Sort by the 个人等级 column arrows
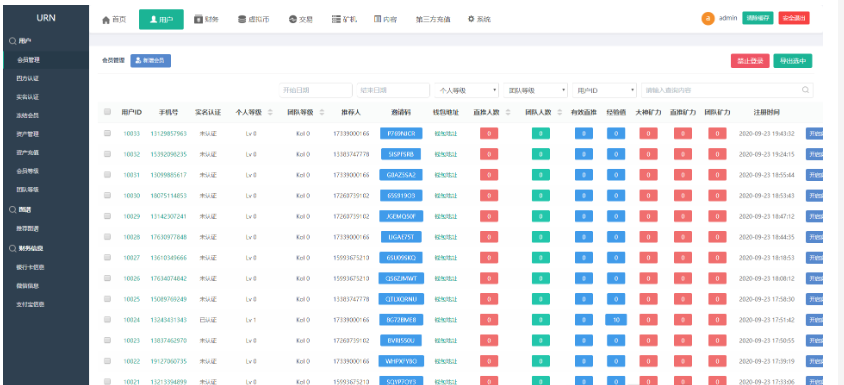 (x=270, y=112)
